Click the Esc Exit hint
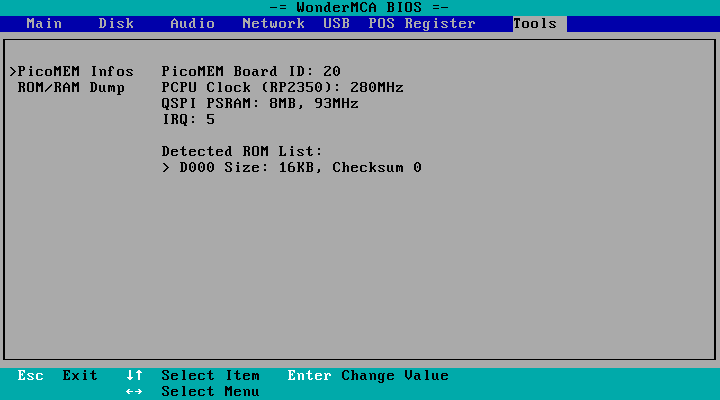Viewport: 720px width, 400px height. (x=57, y=376)
